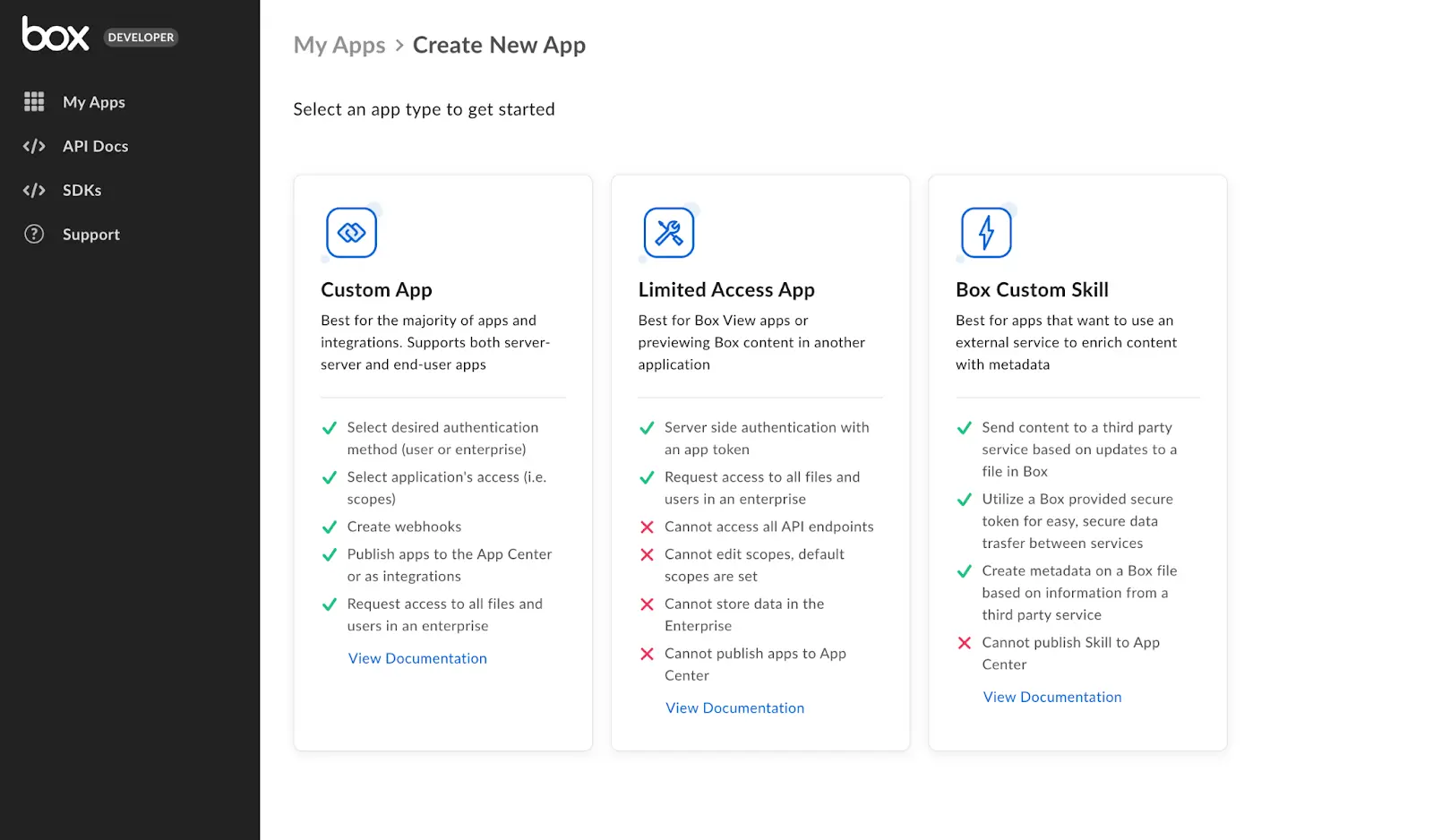Click red X beside Cannot edit scopes
The image size is (1433, 840).
[x=647, y=555]
